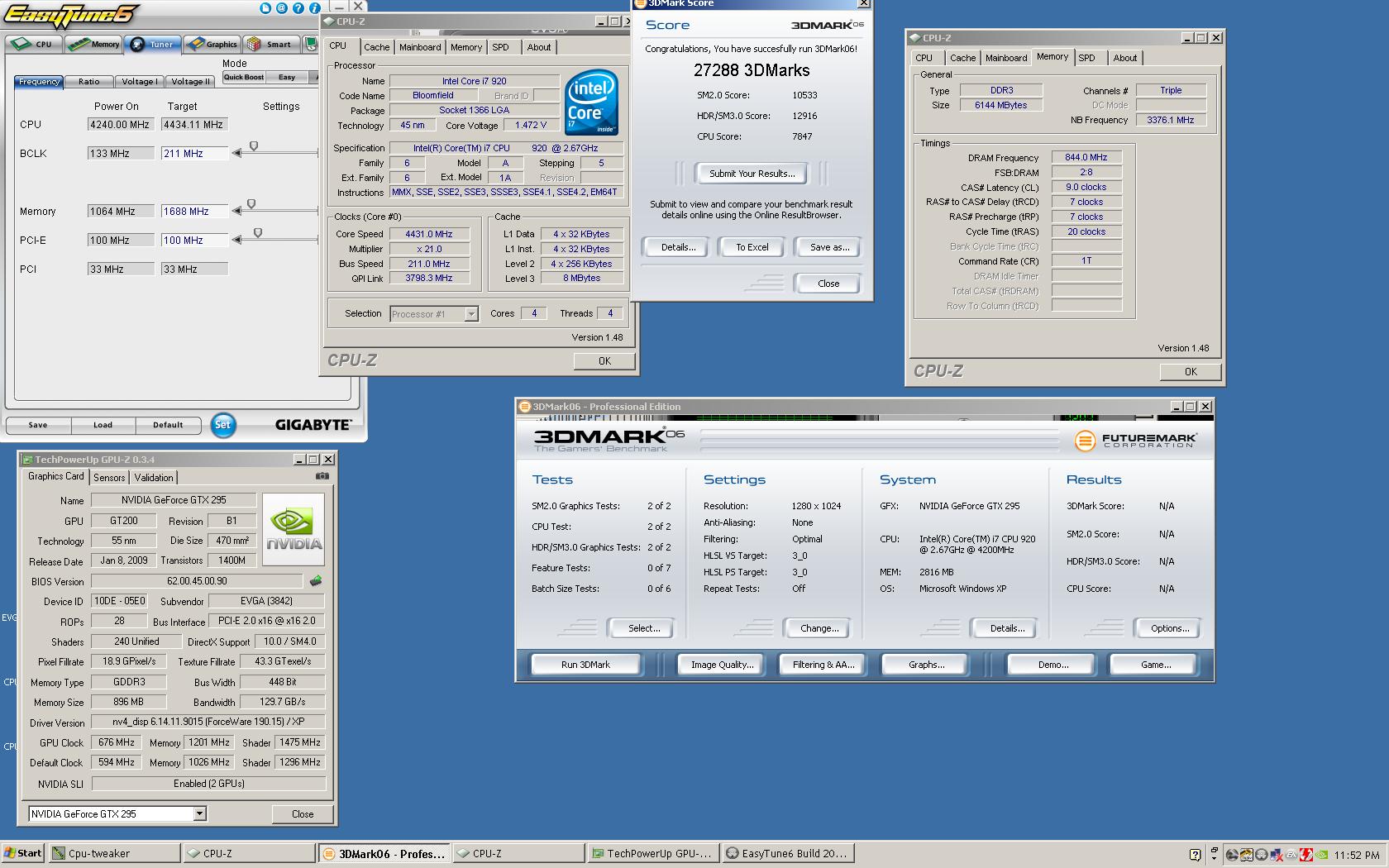Click Image Quality button
Screen dimensions: 1389x868
click(x=723, y=665)
